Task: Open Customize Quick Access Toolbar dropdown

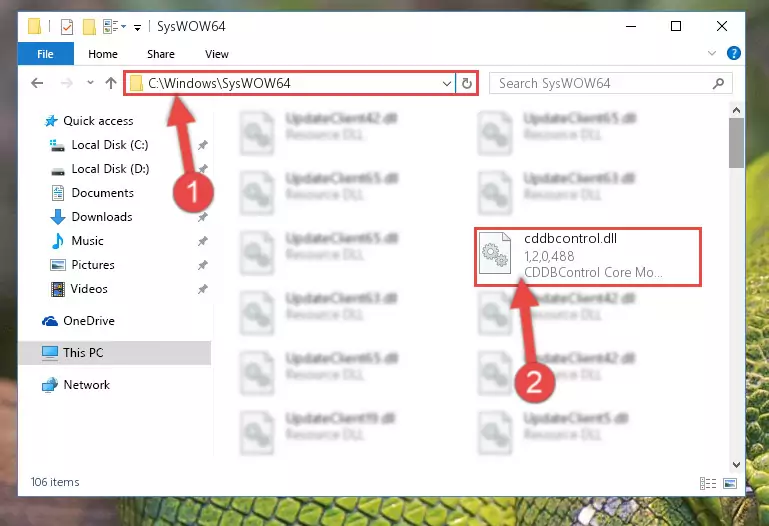Action: [x=138, y=27]
